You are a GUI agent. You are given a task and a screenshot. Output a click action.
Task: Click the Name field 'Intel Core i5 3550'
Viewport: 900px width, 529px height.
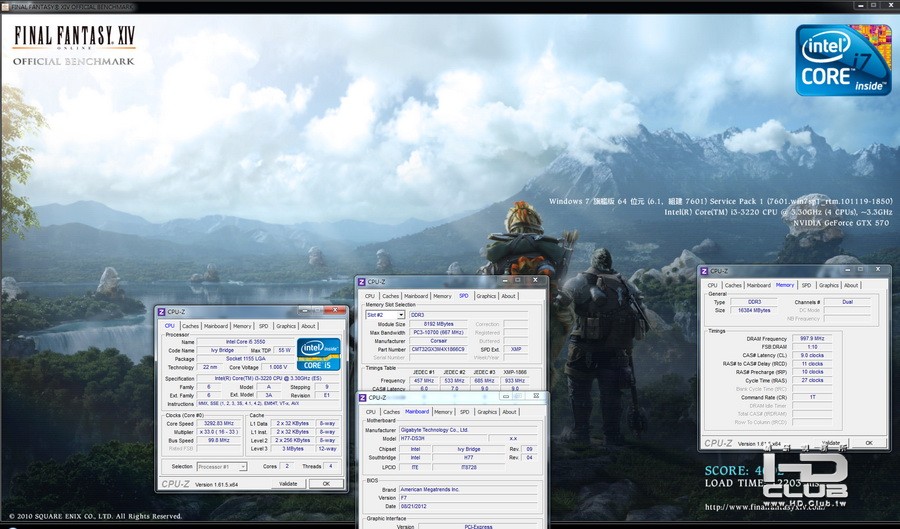tap(245, 342)
